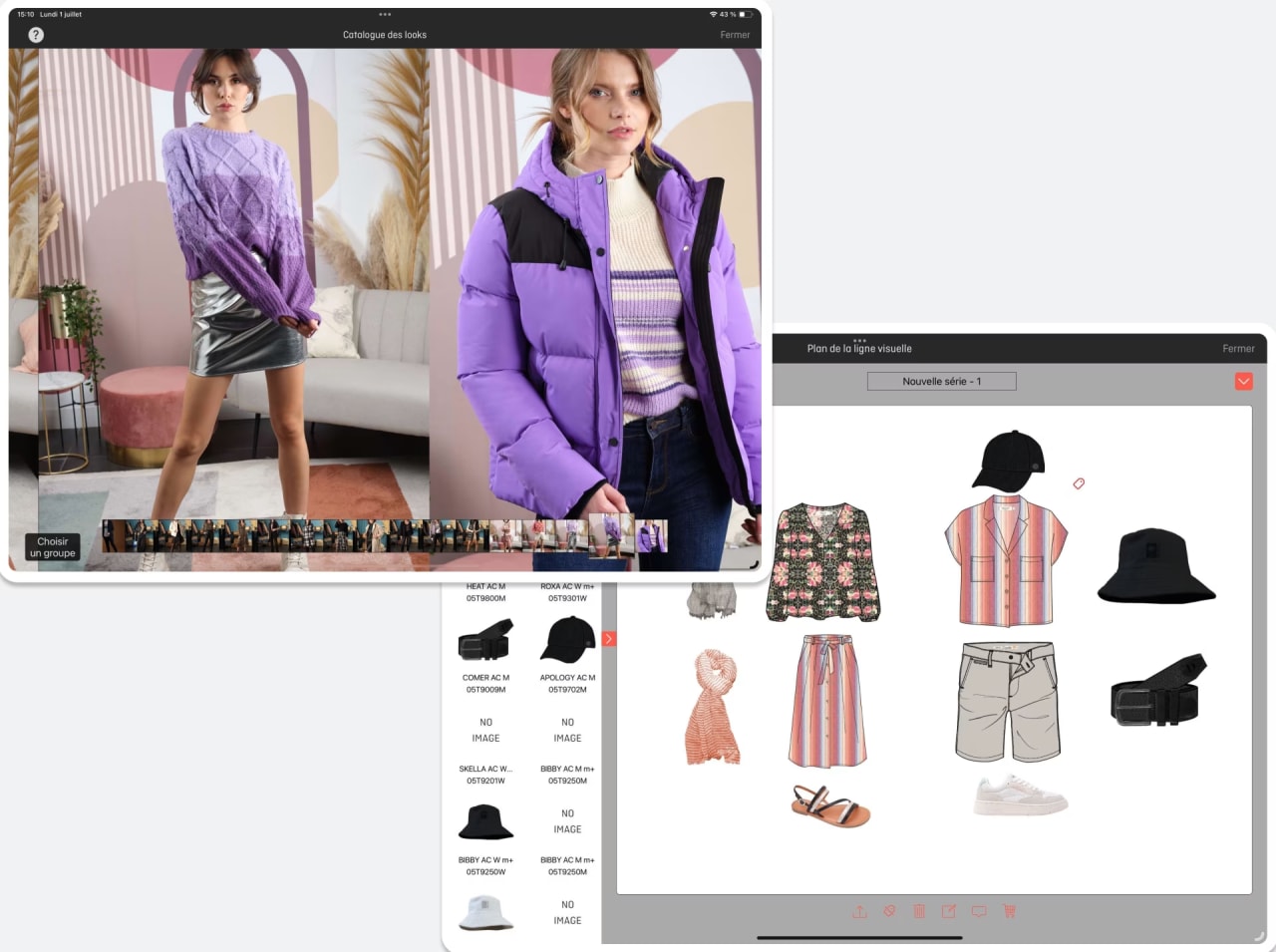Image resolution: width=1276 pixels, height=952 pixels.
Task: Click the HEAT AC M 05T9800M label
Action: (x=485, y=592)
